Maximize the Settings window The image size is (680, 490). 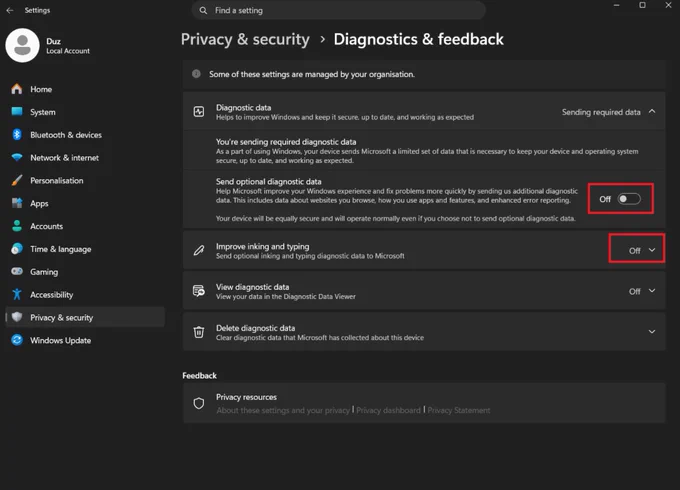pyautogui.click(x=642, y=5)
